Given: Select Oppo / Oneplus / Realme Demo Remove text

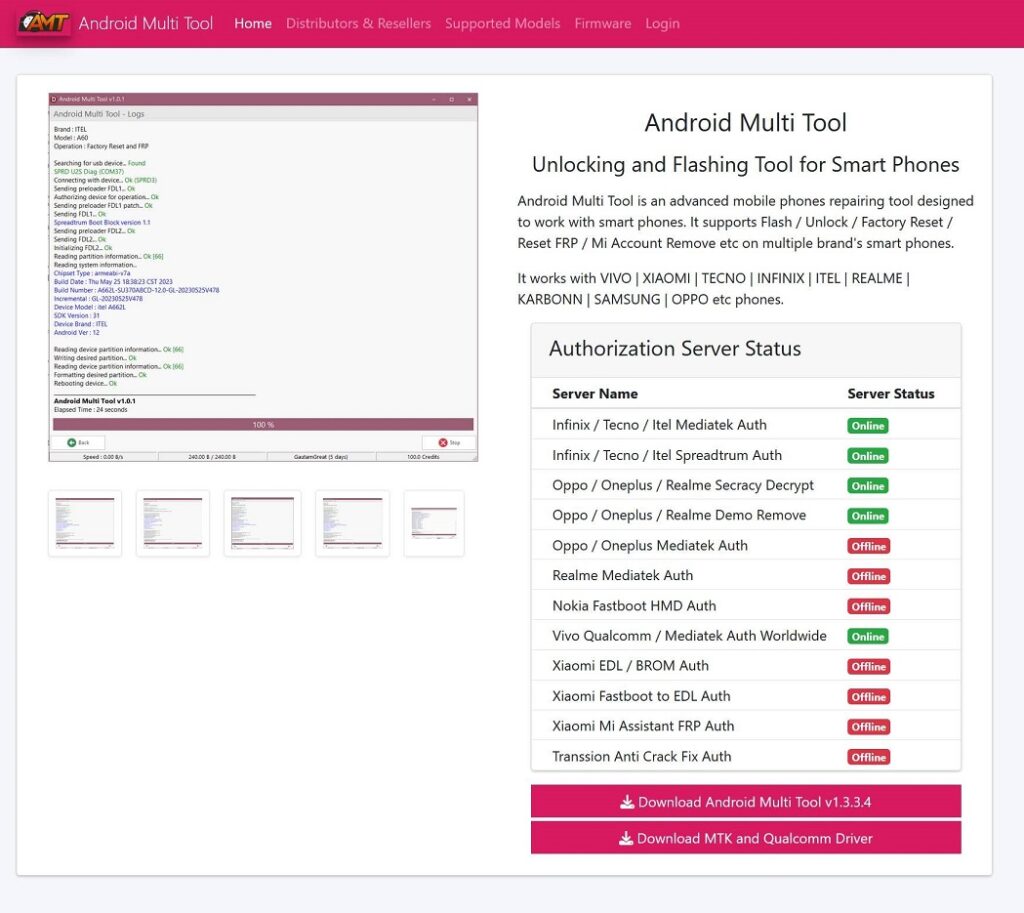Looking at the screenshot, I should (679, 515).
